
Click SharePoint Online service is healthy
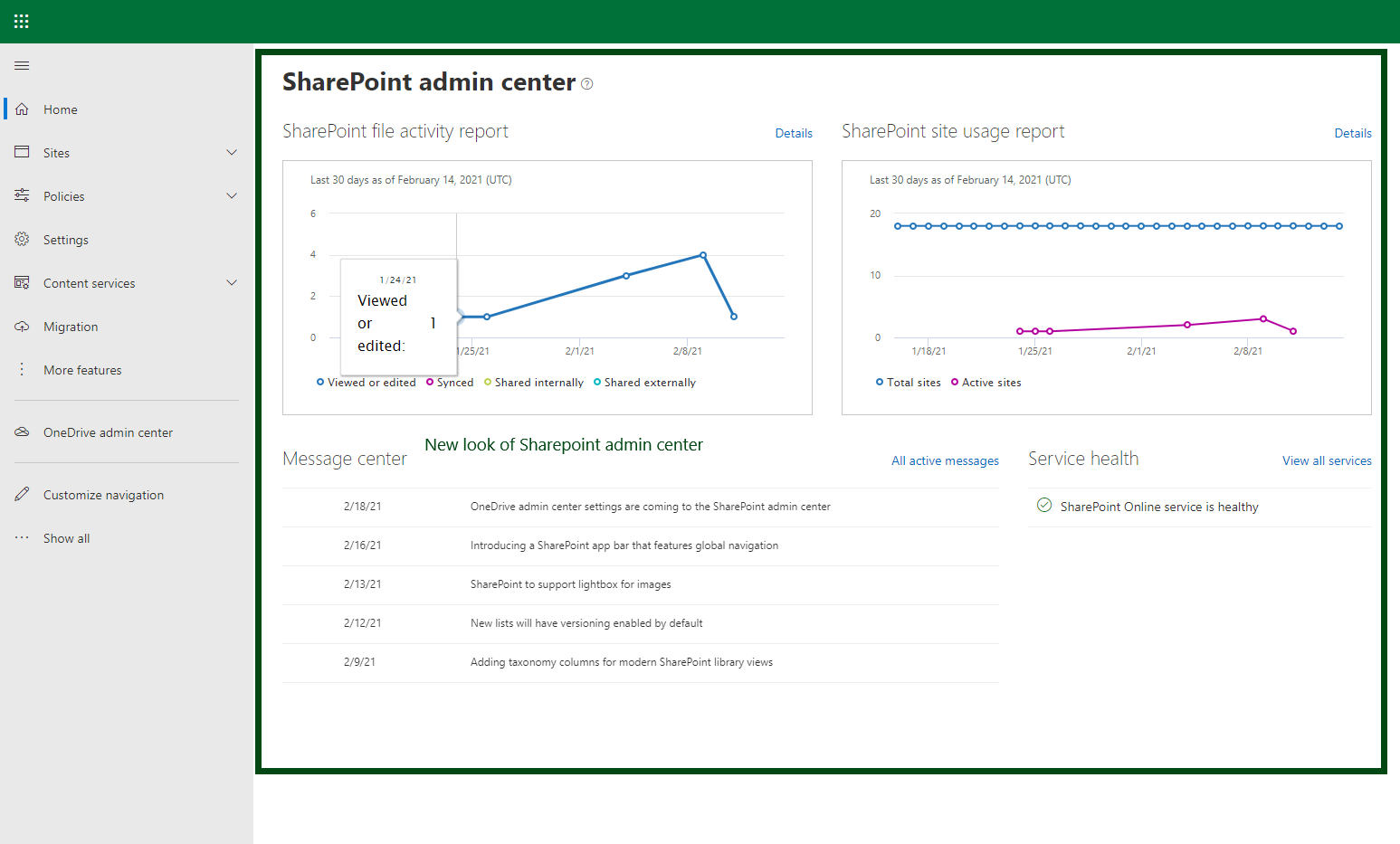[x=1159, y=507]
